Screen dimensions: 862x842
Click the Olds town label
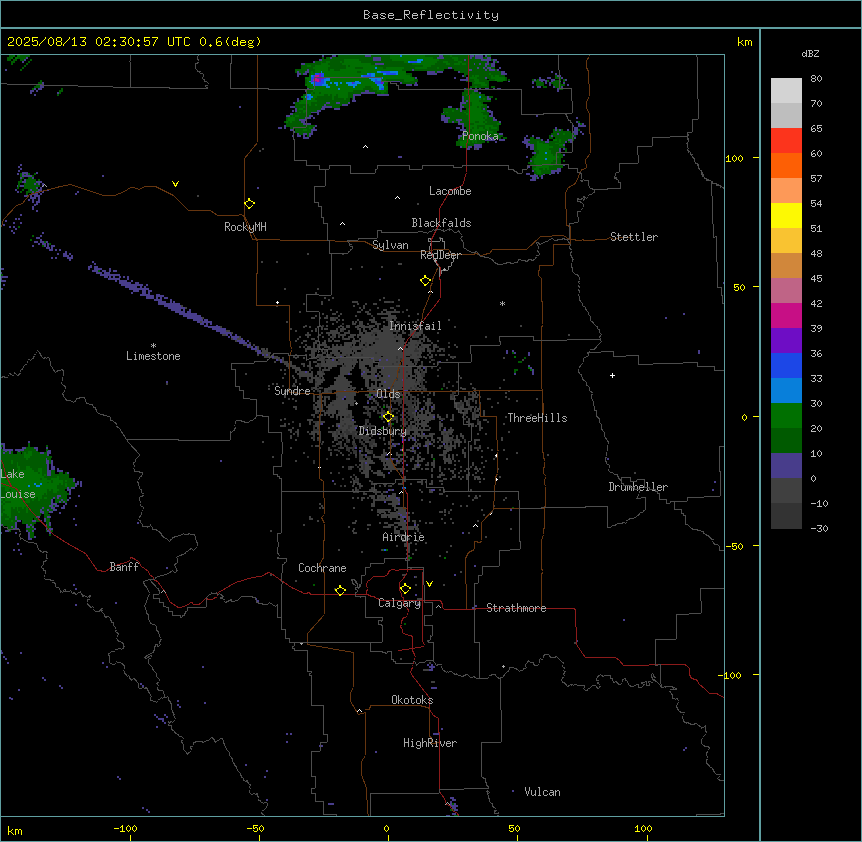click(x=388, y=394)
